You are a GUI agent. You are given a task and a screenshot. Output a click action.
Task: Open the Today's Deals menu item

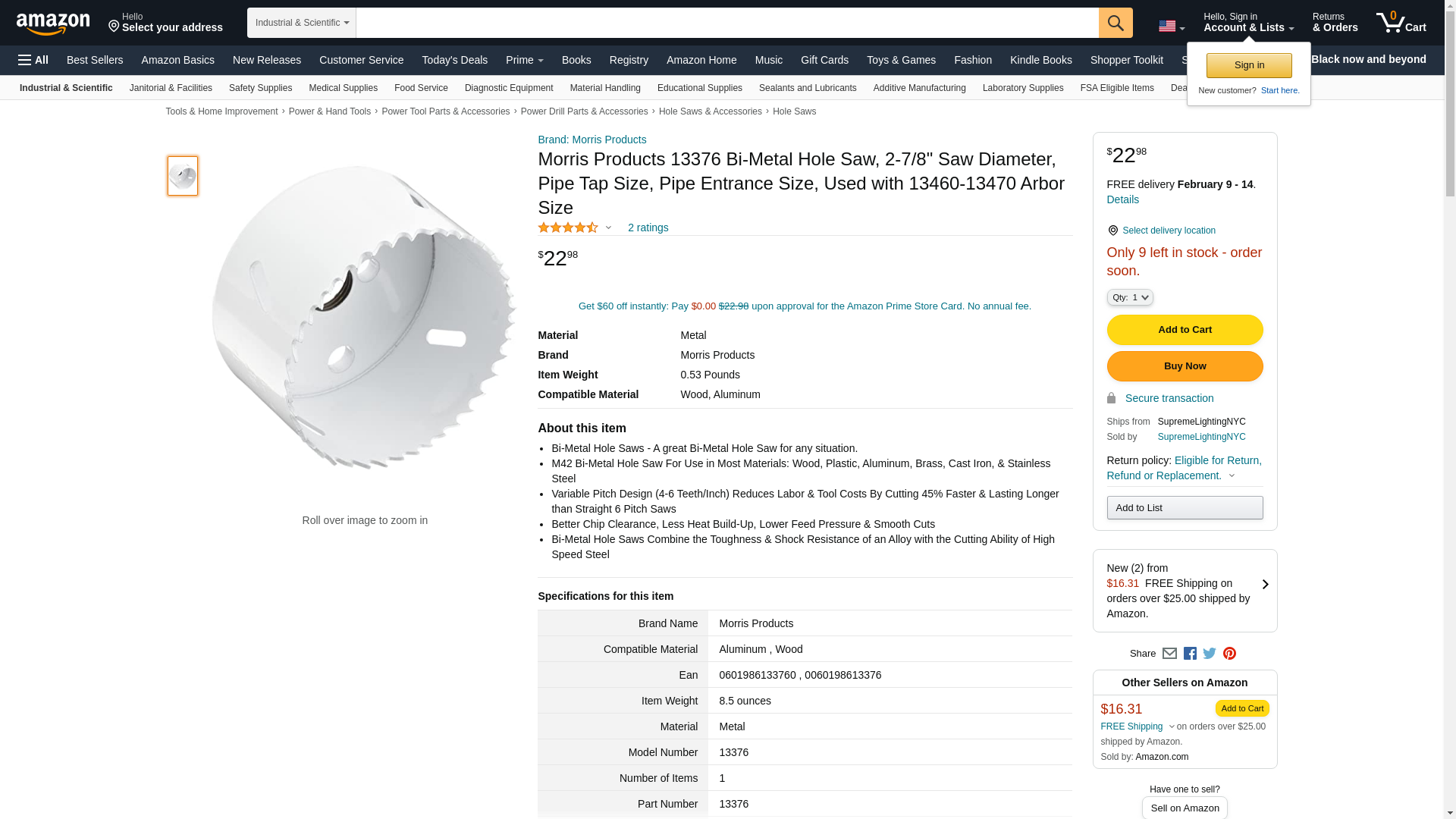(454, 60)
